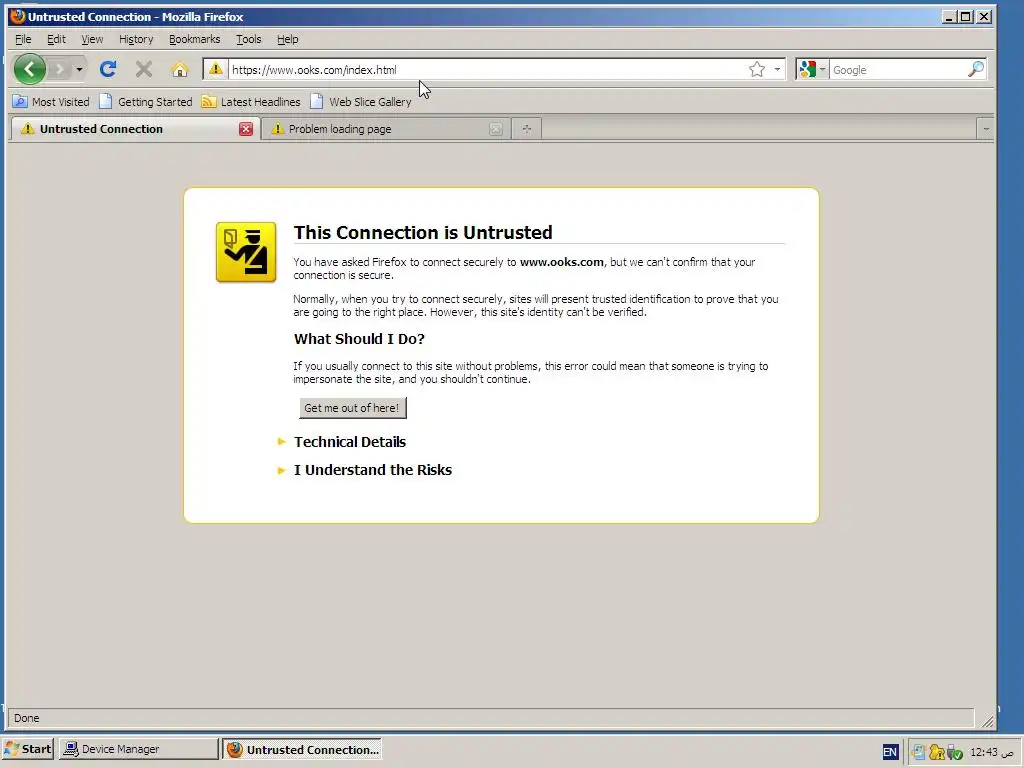The width and height of the screenshot is (1024, 768).
Task: Click the 12:43 clock in the tray
Action: pyautogui.click(x=993, y=752)
